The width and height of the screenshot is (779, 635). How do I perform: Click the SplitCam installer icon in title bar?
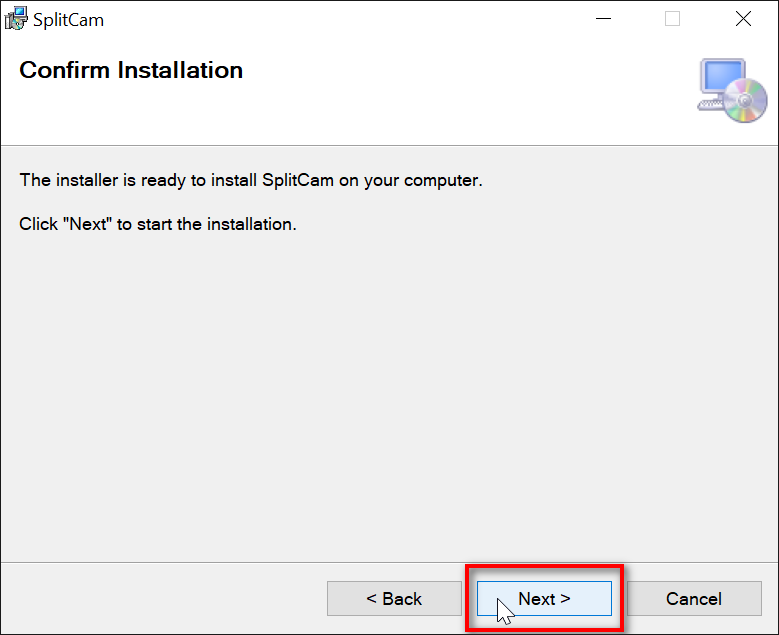[x=15, y=19]
